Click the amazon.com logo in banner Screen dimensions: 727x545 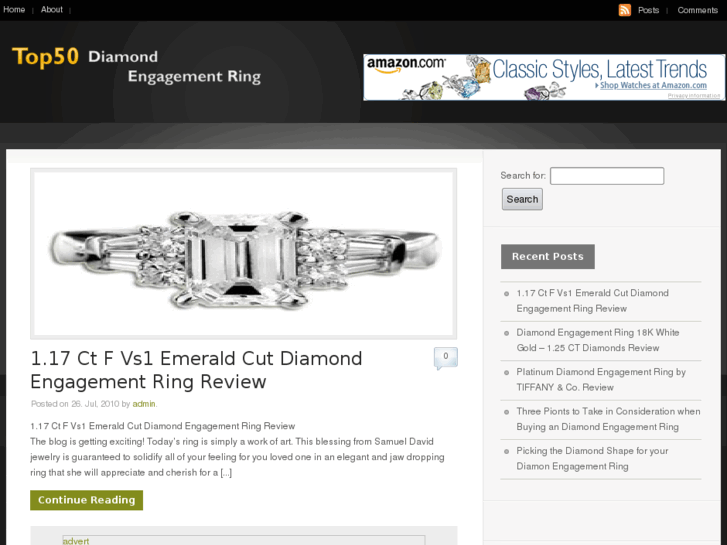406,65
